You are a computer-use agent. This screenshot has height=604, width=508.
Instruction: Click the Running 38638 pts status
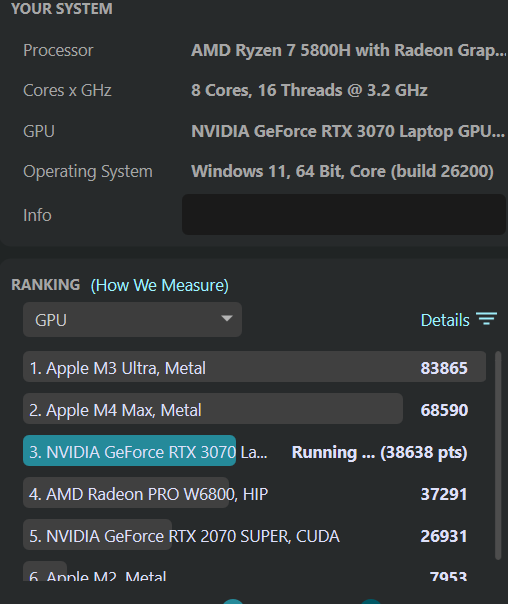click(x=379, y=452)
